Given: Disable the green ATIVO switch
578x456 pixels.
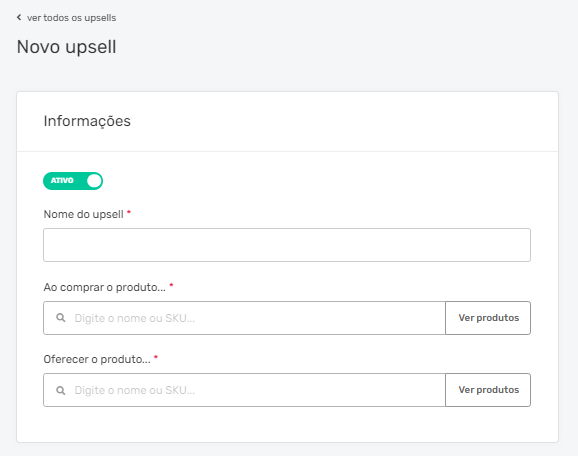Looking at the screenshot, I should pos(73,181).
